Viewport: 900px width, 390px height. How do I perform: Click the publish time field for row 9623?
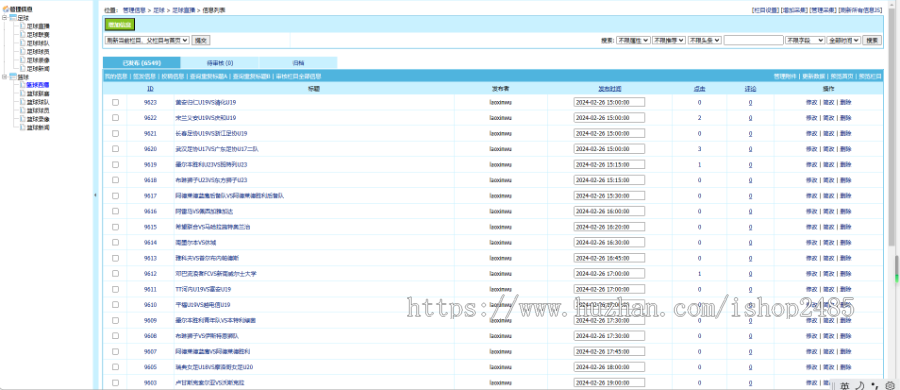point(609,102)
